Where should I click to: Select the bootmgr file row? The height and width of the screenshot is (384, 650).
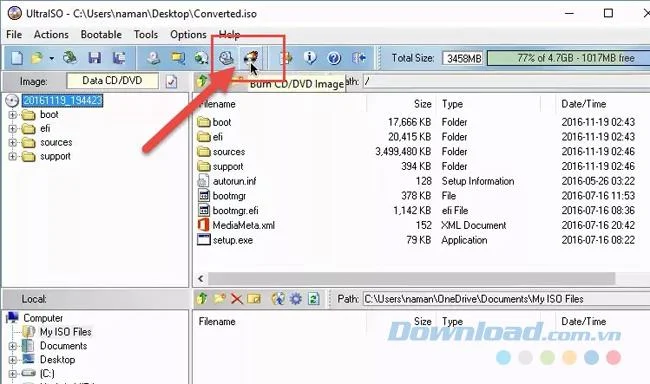point(229,196)
